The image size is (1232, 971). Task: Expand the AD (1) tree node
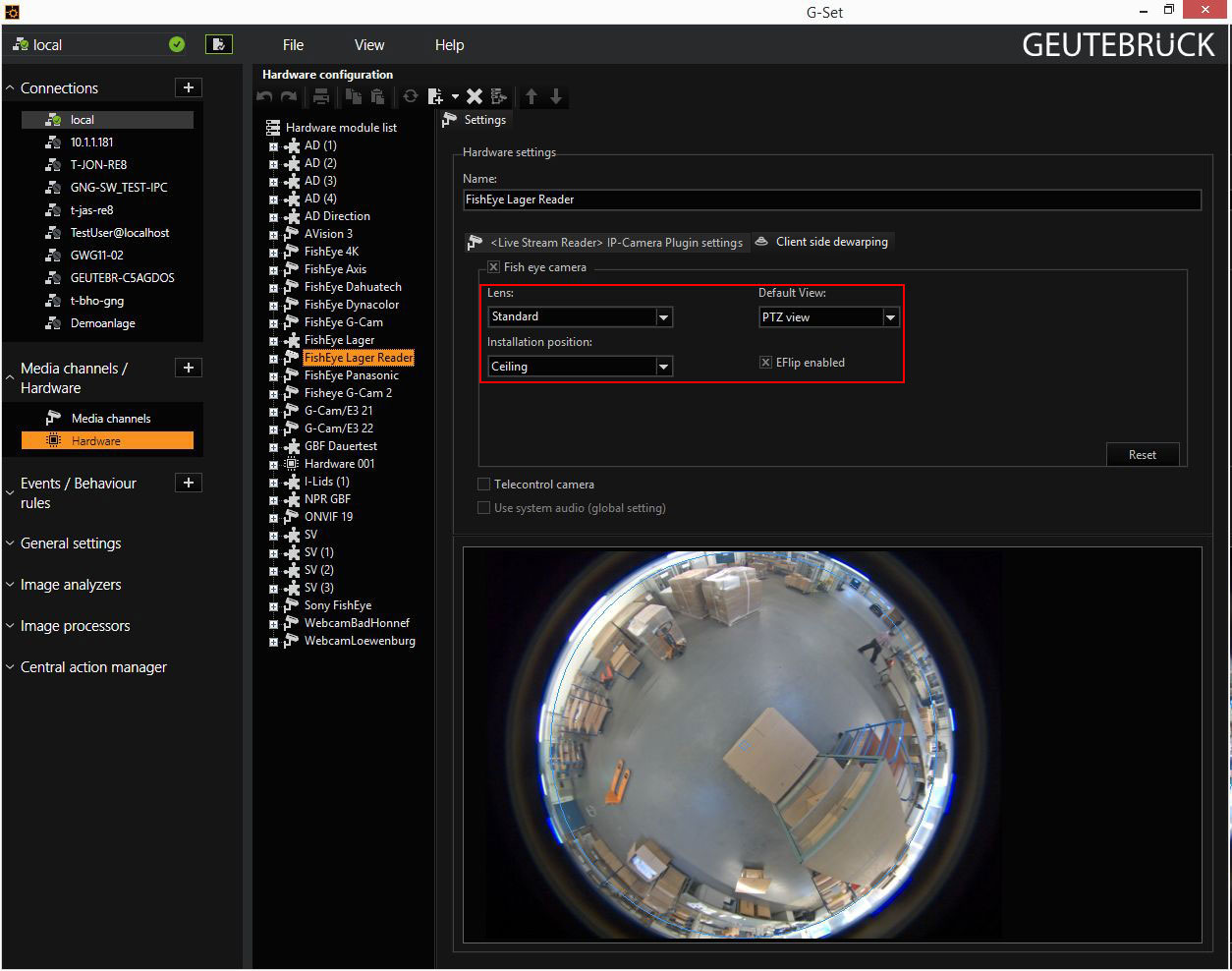[273, 146]
